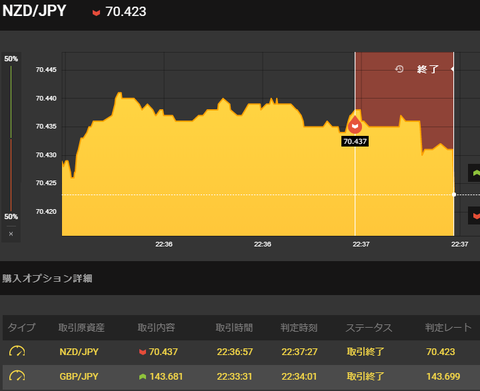This screenshot has height=391, width=480.
Task: Select NZD/JPY in the trade table
Action: pyautogui.click(x=79, y=352)
